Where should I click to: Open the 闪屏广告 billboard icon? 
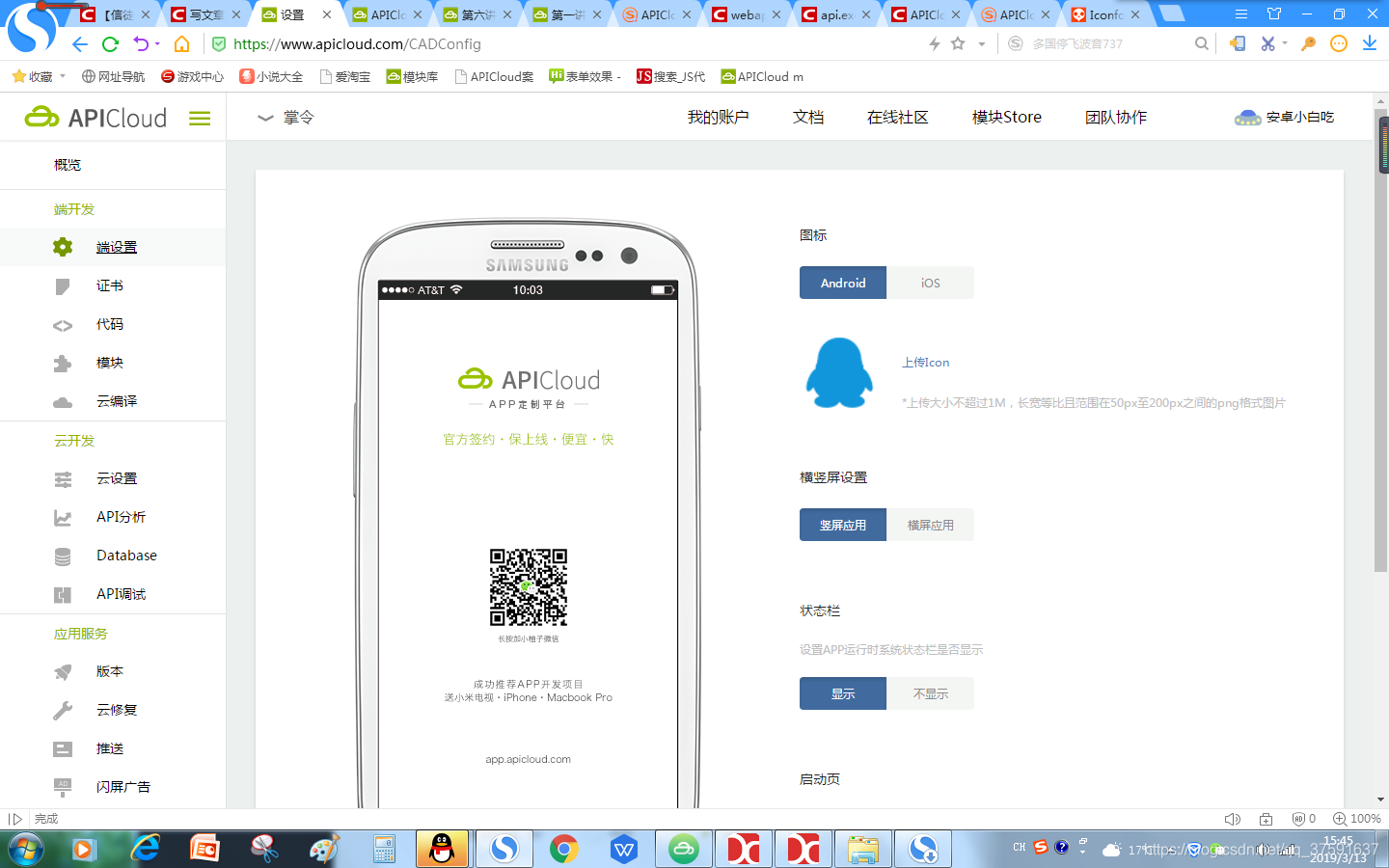(x=63, y=787)
